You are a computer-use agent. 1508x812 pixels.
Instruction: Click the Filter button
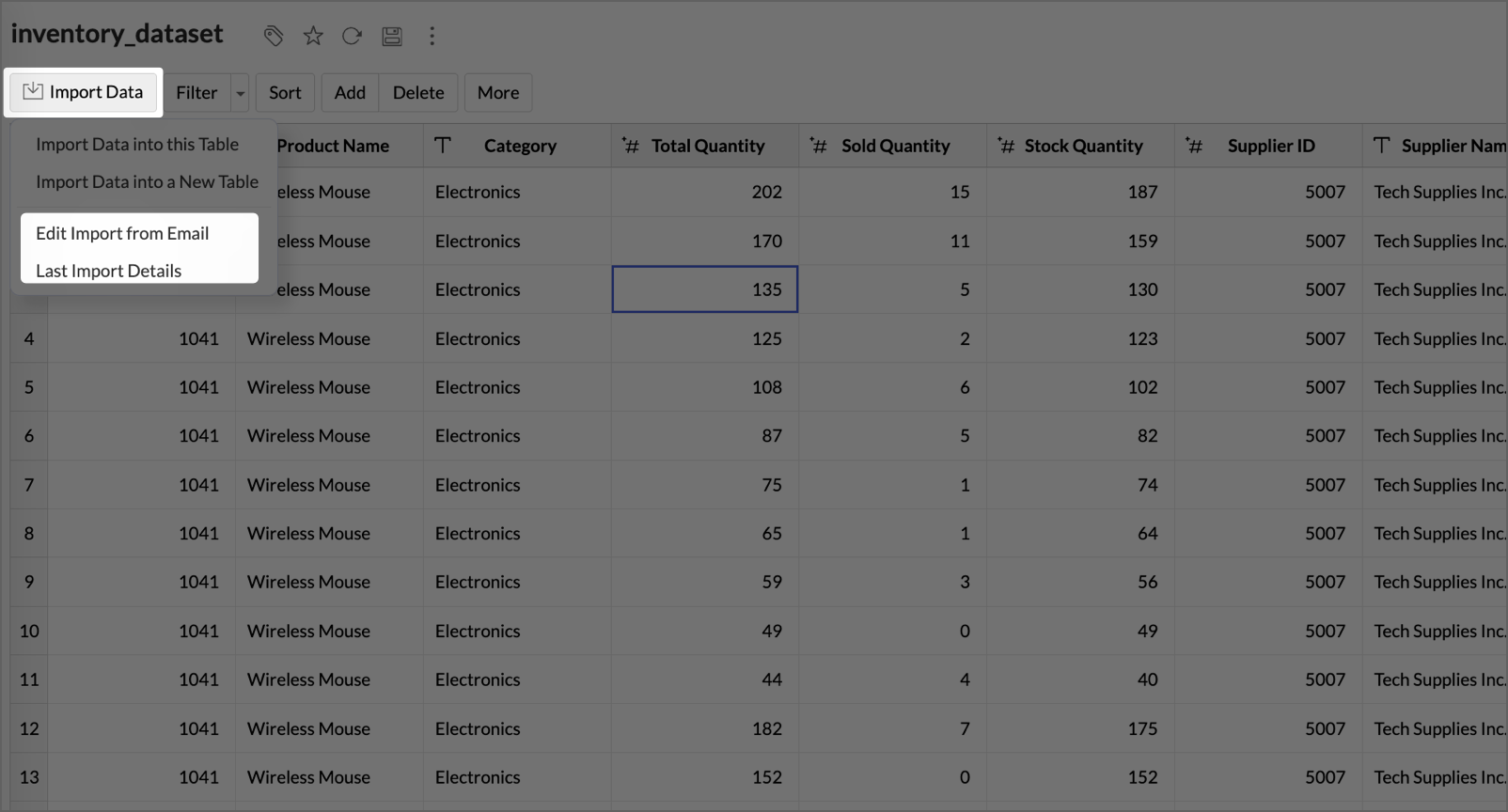pyautogui.click(x=196, y=92)
